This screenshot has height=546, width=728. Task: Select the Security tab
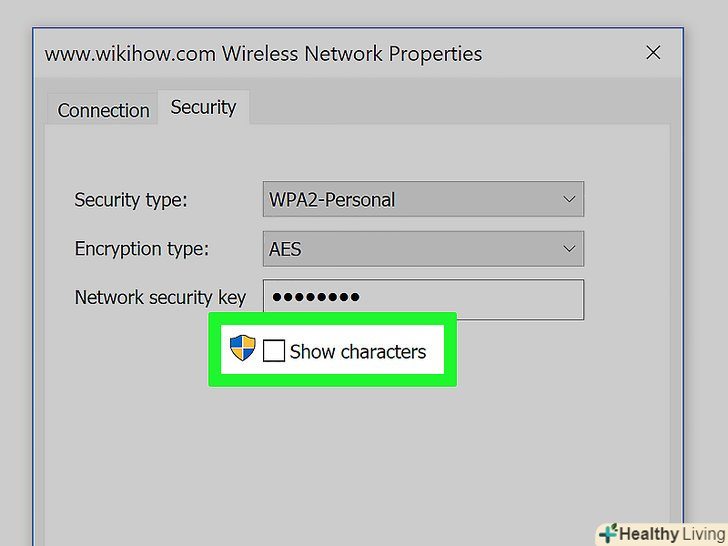click(x=203, y=107)
